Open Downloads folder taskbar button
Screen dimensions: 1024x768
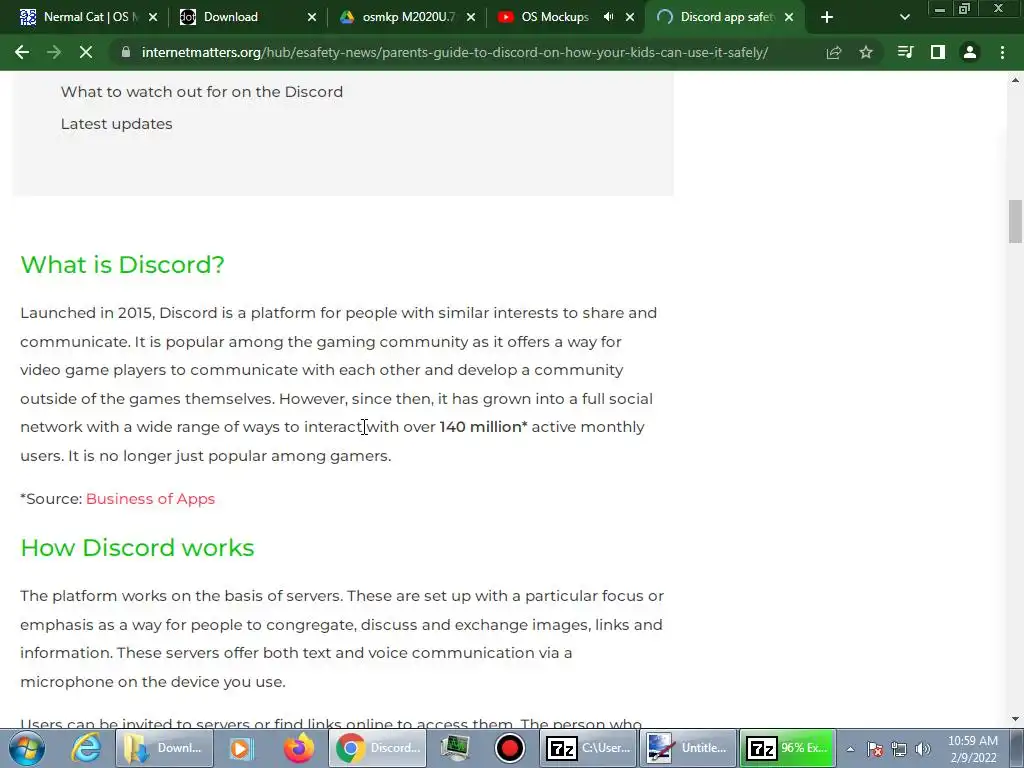pyautogui.click(x=164, y=748)
